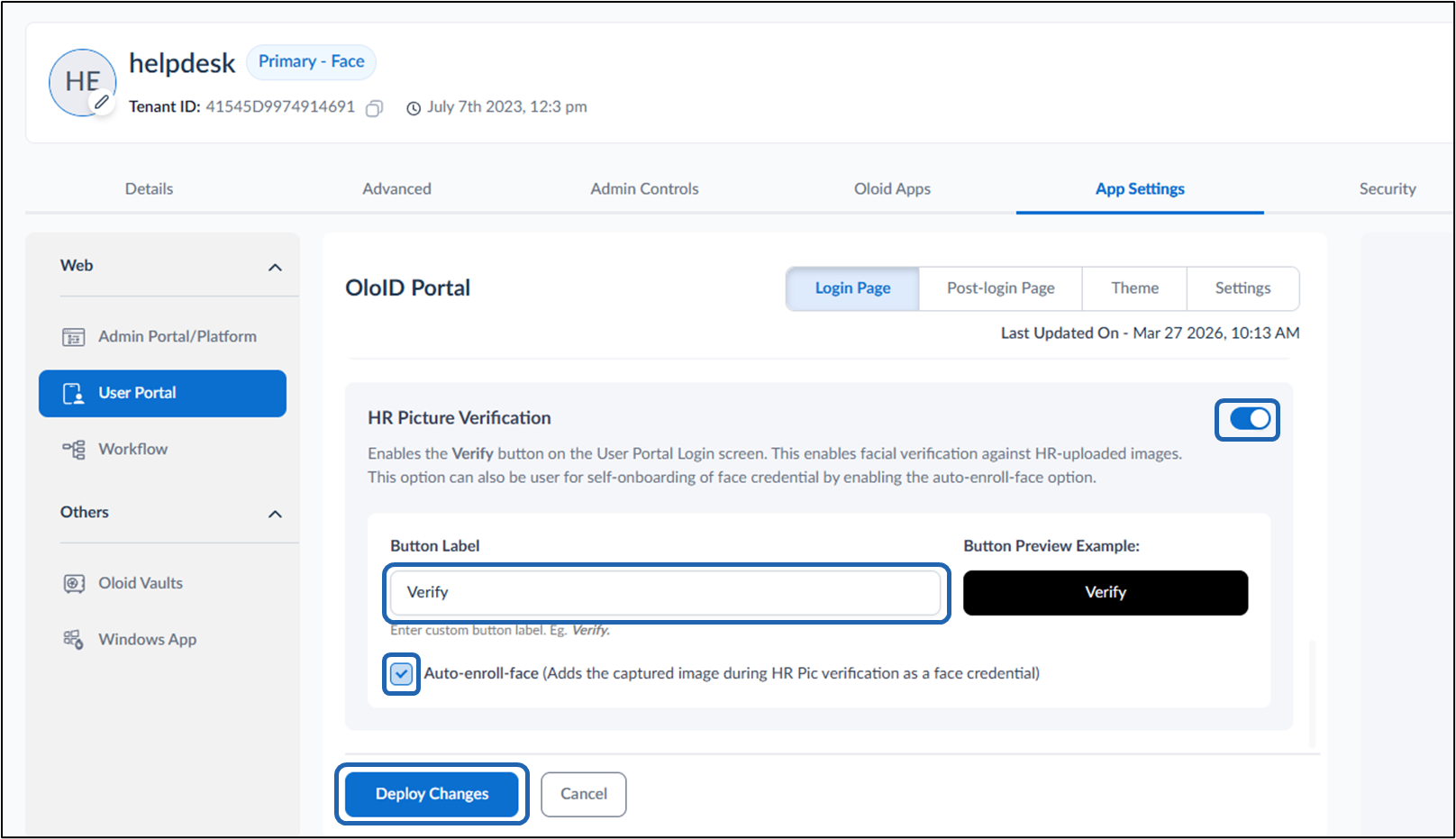
Task: Switch to the Post-login Page segment
Action: tap(1000, 288)
